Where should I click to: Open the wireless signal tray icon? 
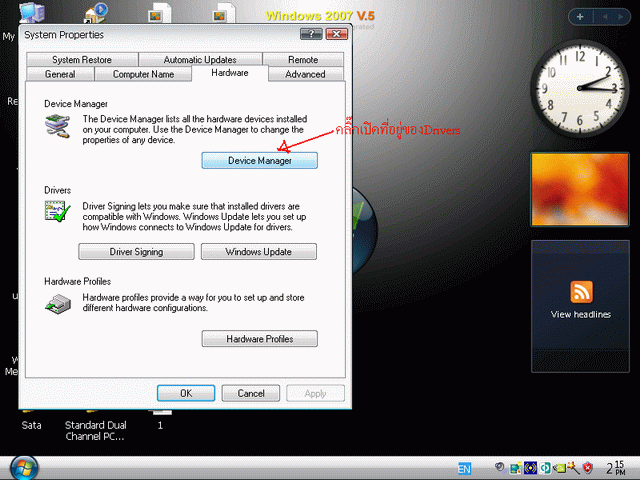point(530,468)
